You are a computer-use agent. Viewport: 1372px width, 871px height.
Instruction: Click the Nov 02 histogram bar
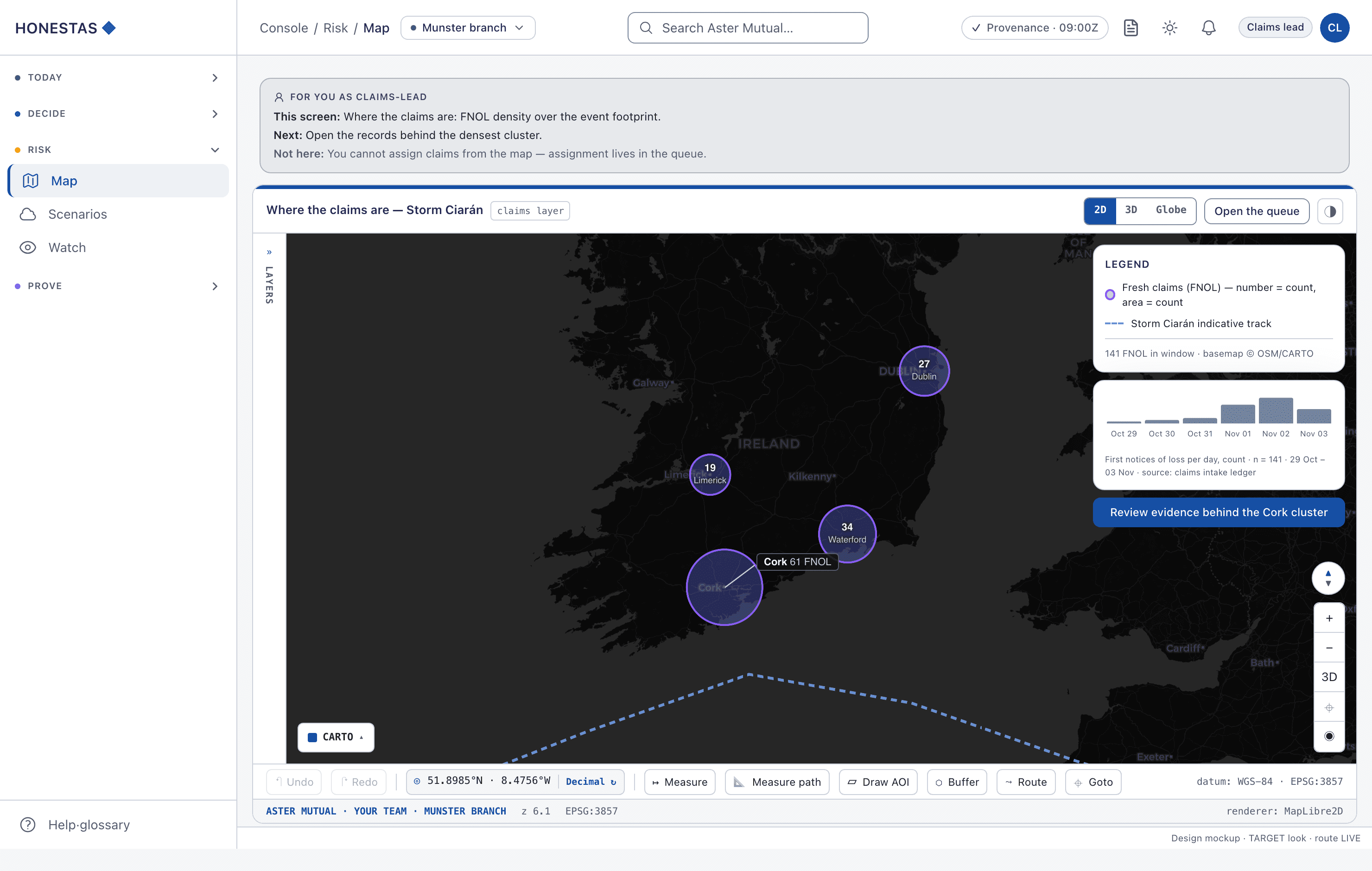[1275, 410]
